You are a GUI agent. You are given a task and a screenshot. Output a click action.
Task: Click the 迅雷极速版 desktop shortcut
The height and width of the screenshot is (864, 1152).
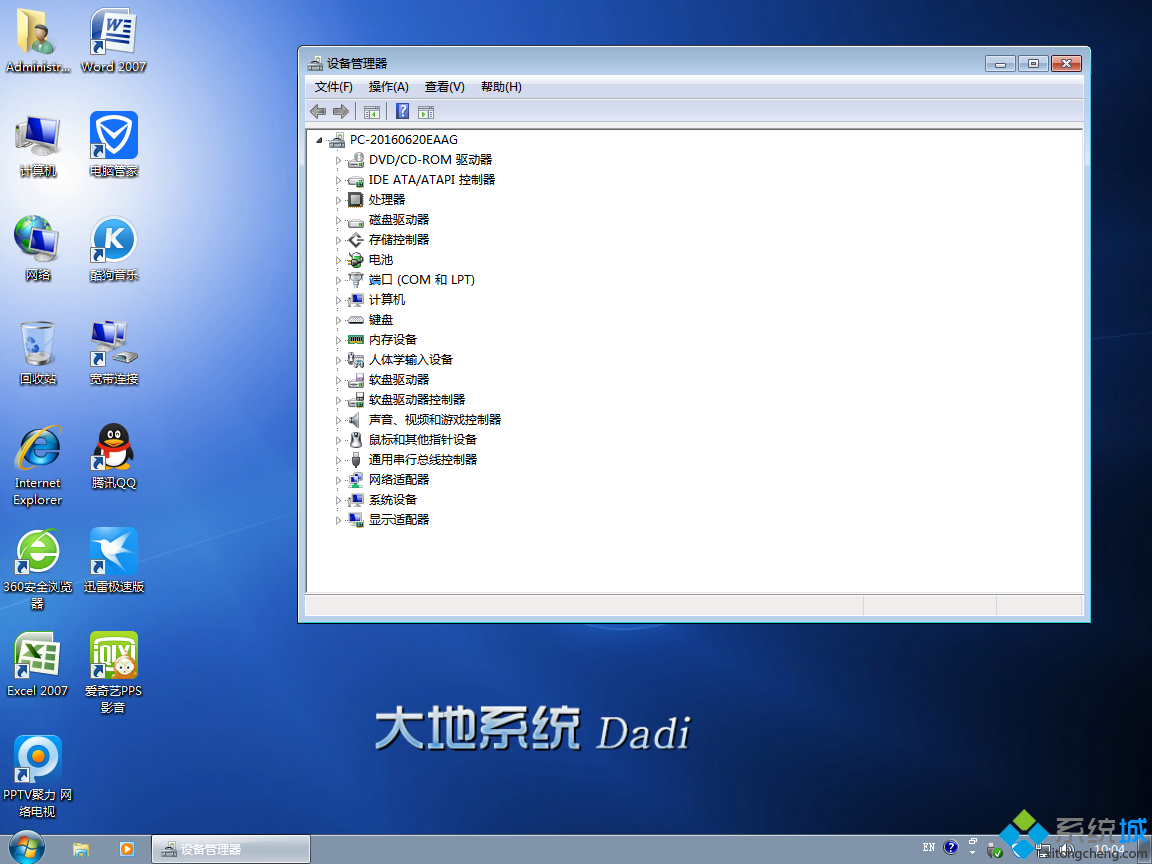[x=114, y=561]
